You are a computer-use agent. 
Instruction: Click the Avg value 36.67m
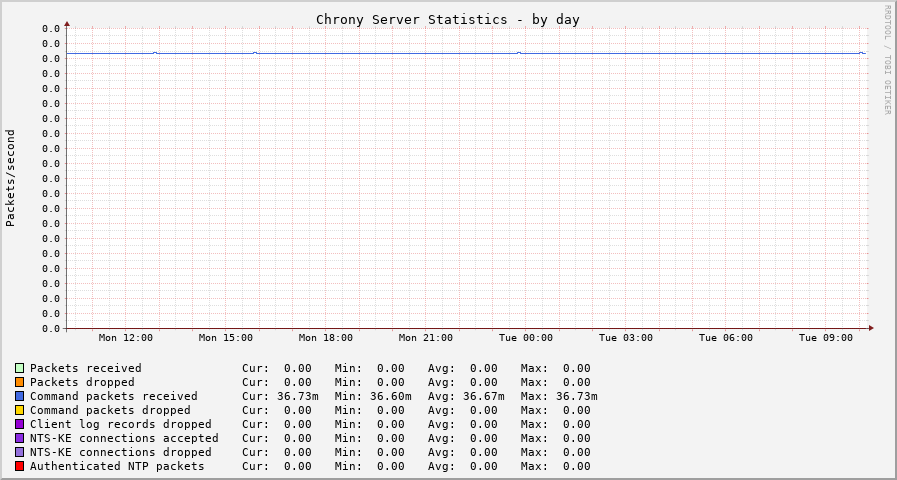(484, 396)
